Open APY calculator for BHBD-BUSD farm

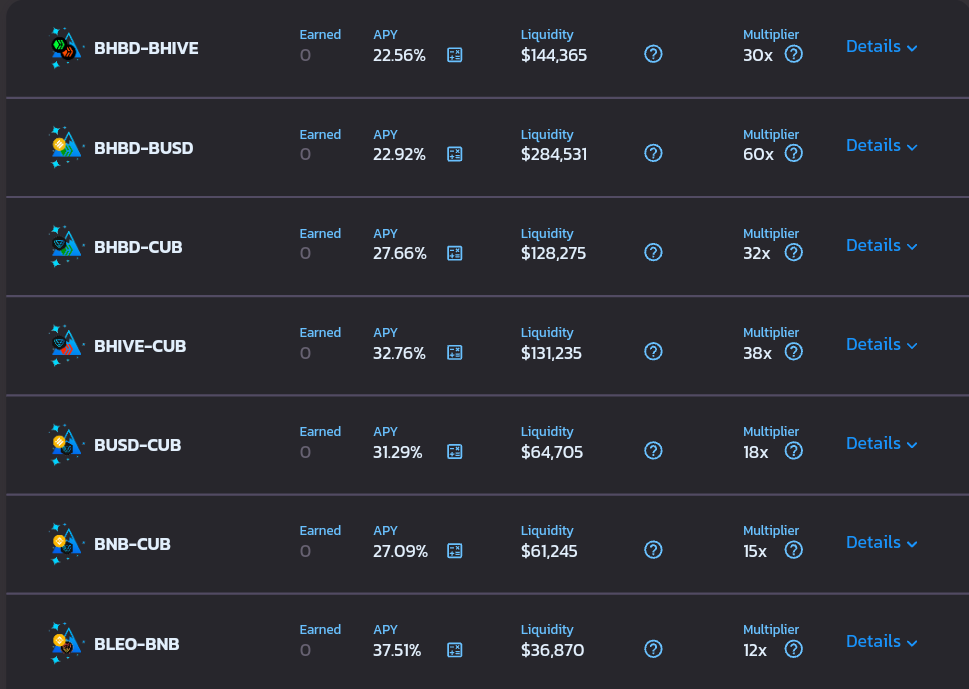[x=454, y=154]
